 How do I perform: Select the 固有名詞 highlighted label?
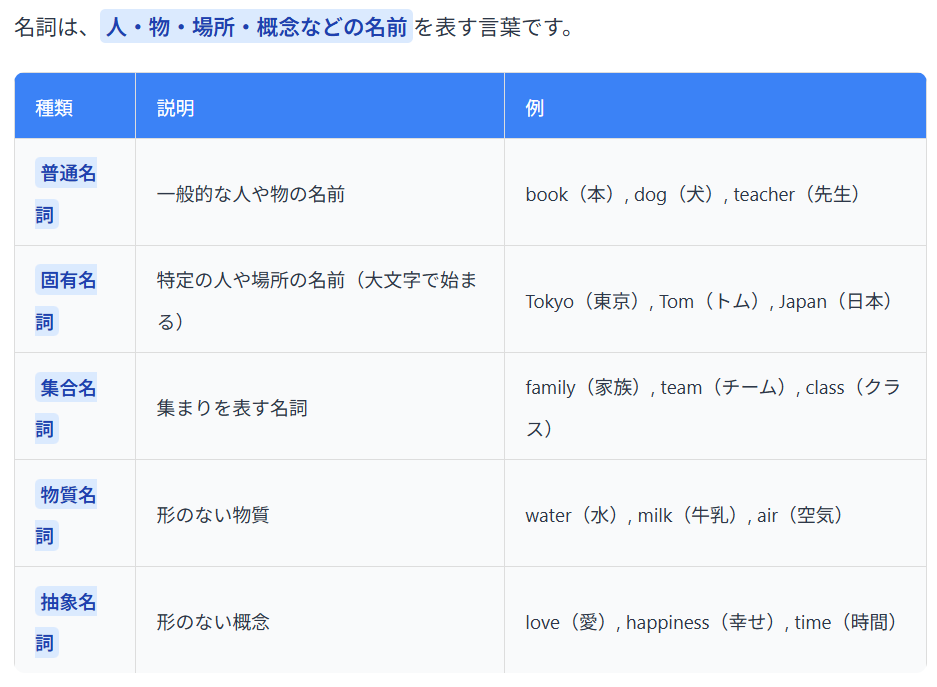pyautogui.click(x=68, y=281)
